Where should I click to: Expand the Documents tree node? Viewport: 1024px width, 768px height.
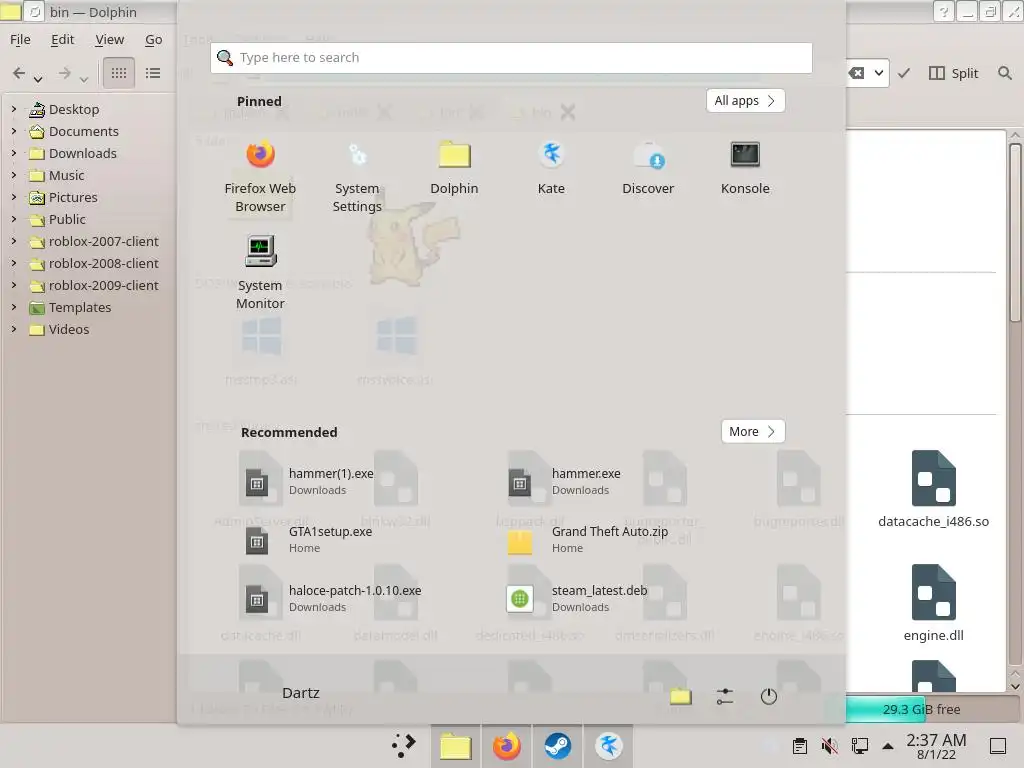pos(14,131)
